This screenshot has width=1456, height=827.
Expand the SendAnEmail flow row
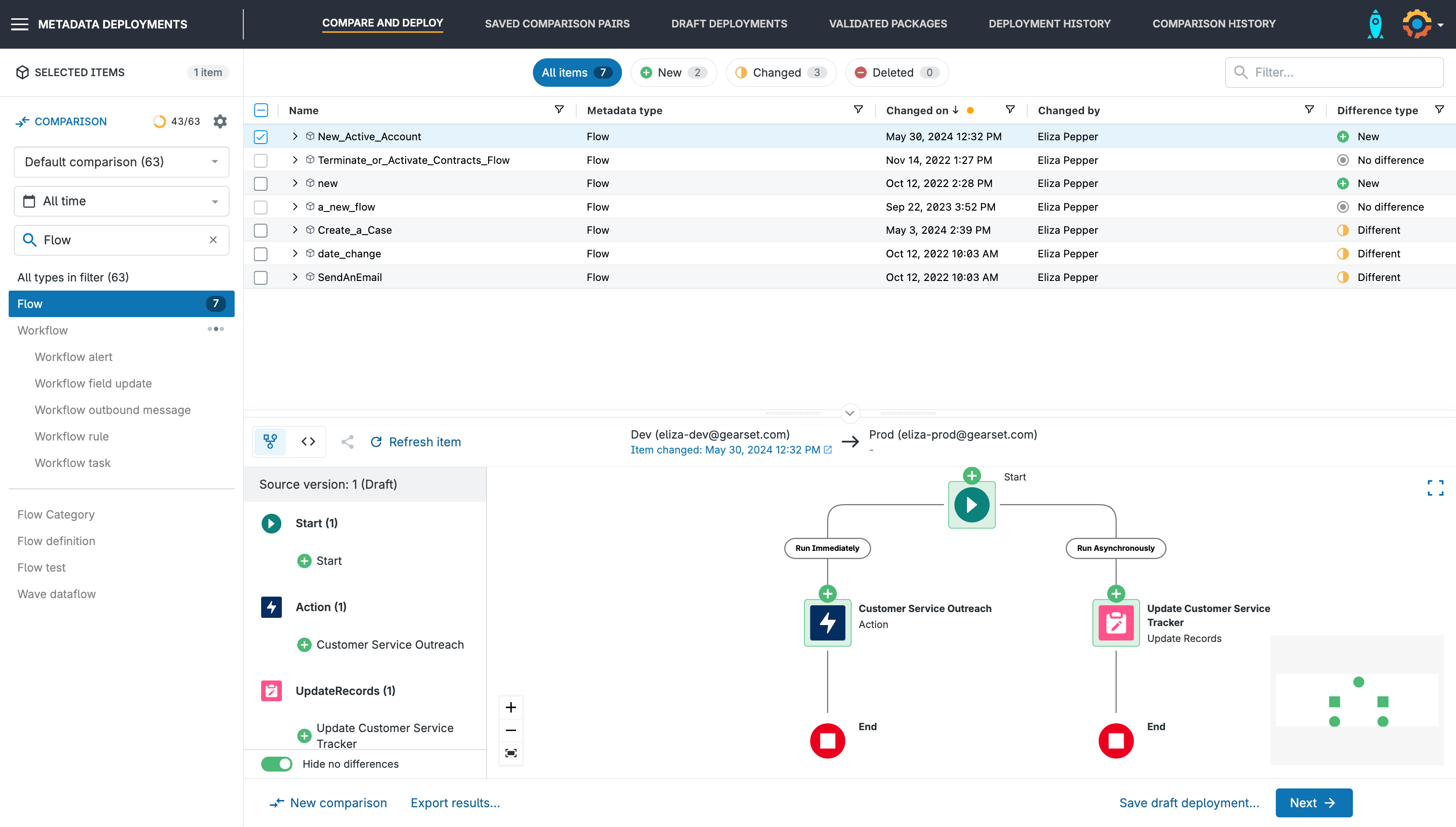[294, 277]
